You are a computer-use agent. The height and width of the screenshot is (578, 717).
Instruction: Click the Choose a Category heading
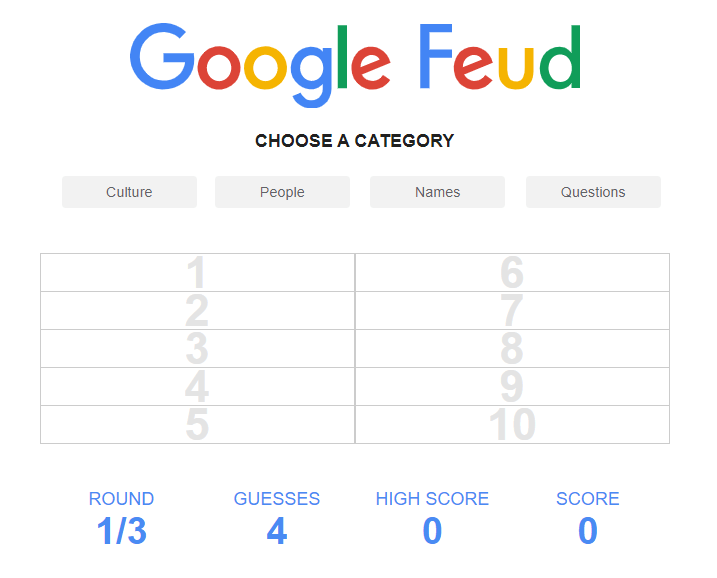click(355, 141)
